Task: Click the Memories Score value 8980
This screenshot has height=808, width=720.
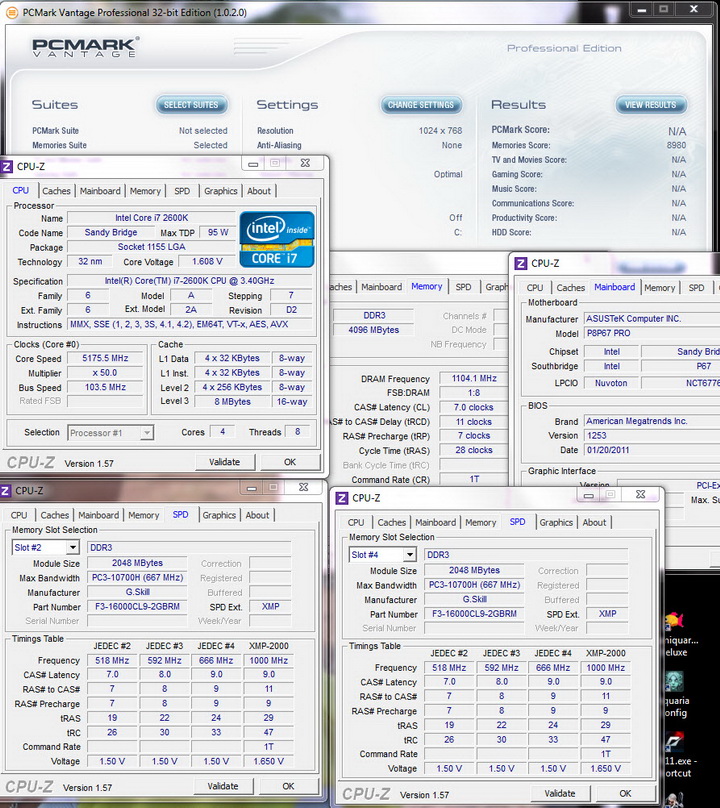Action: 676,145
